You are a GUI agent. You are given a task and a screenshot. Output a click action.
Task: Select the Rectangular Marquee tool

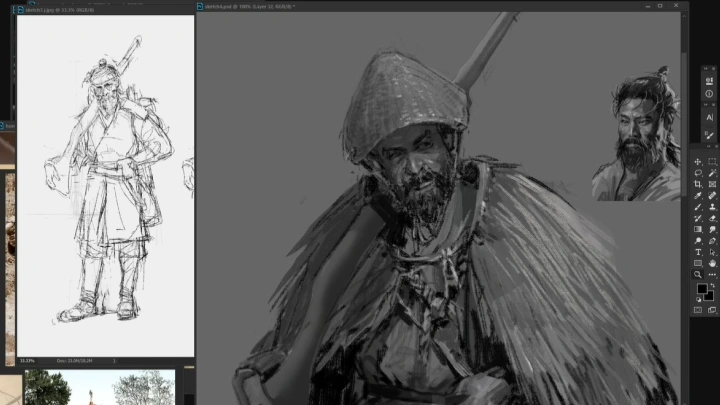(x=712, y=162)
